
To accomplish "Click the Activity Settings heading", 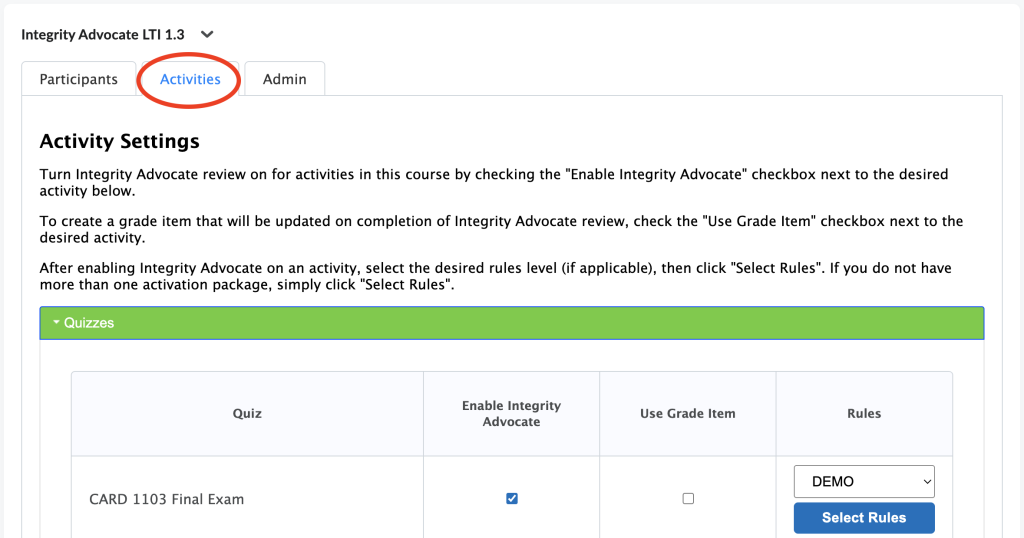I will [119, 141].
